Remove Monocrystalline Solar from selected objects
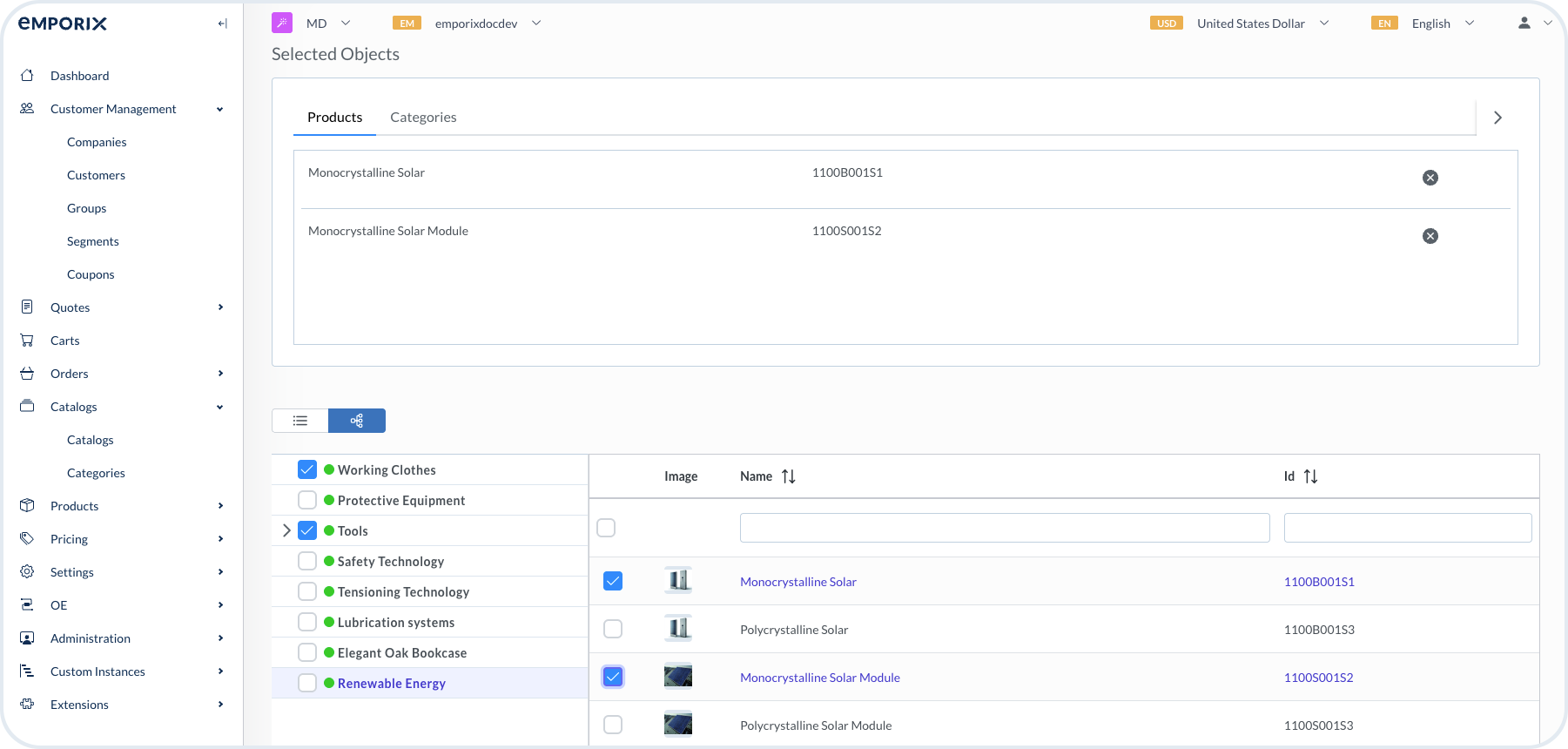 click(1430, 178)
